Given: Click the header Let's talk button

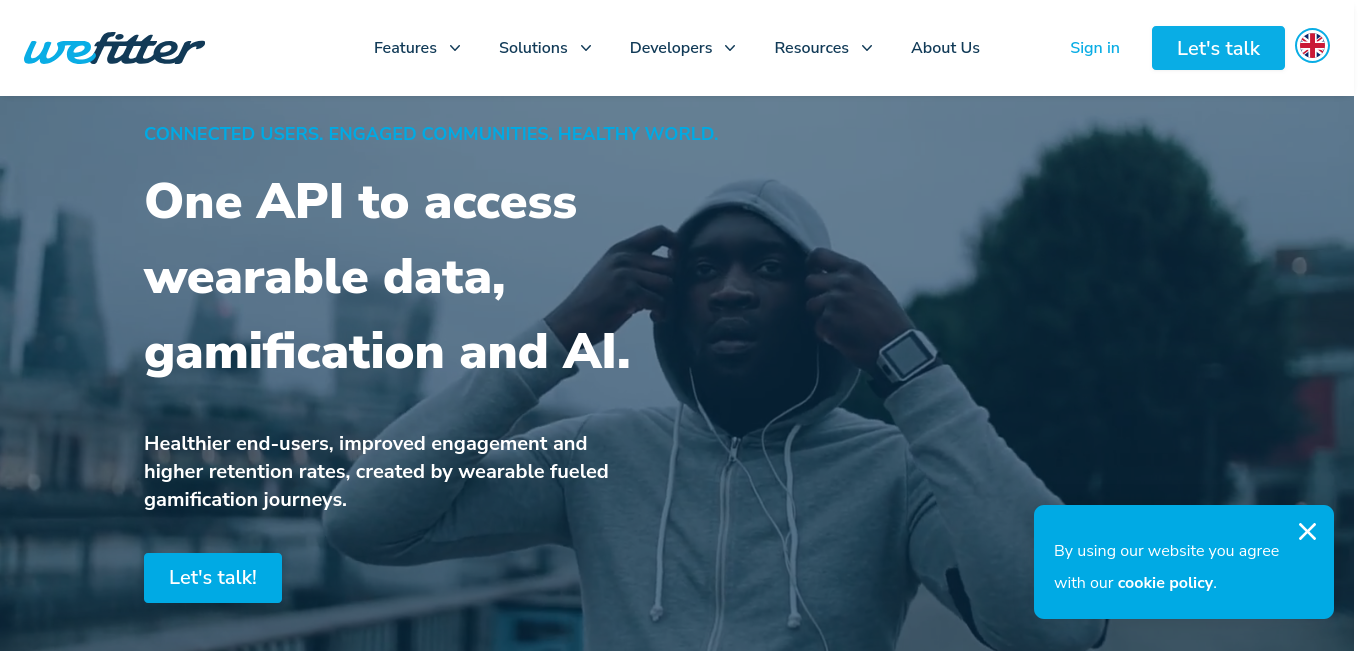Looking at the screenshot, I should 1218,48.
